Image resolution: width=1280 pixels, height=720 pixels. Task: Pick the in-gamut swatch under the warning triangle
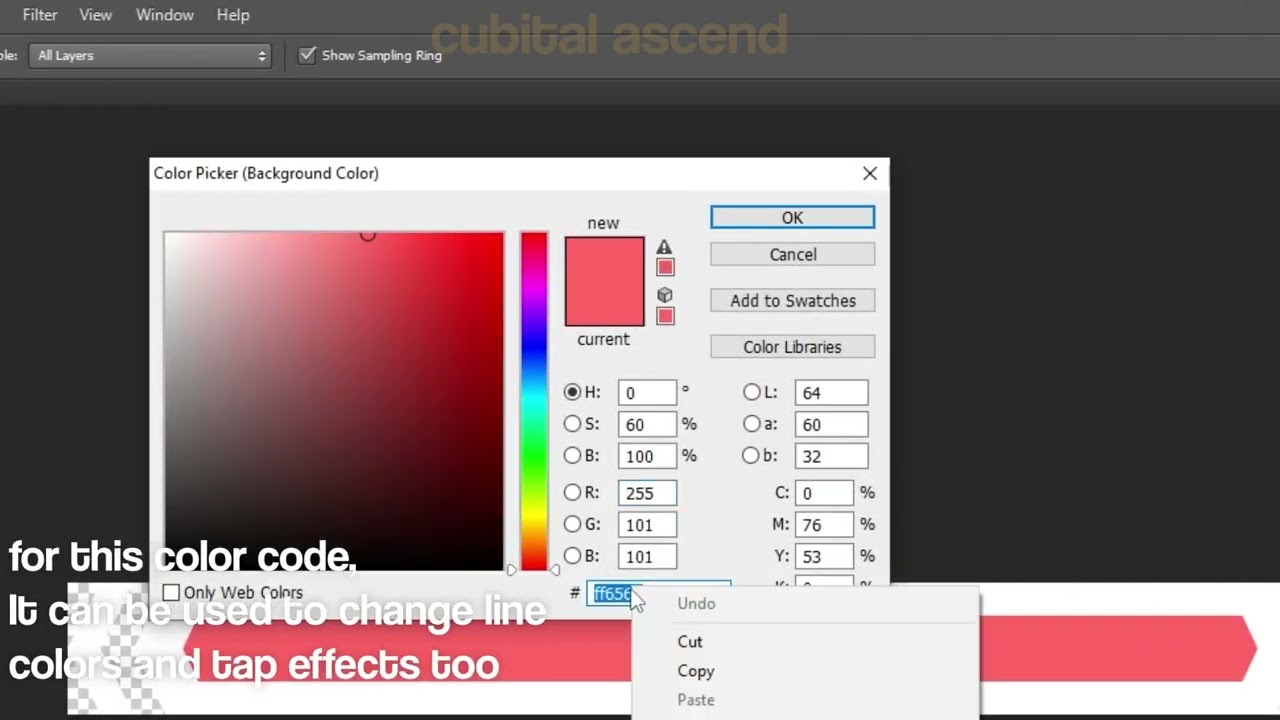(665, 267)
